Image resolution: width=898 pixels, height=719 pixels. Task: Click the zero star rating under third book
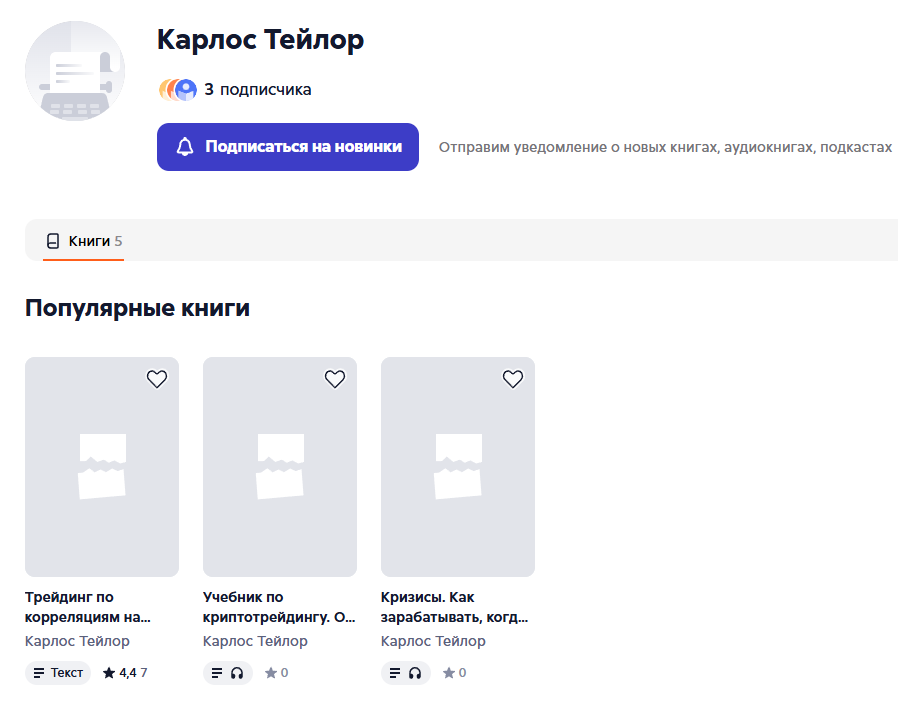(455, 673)
